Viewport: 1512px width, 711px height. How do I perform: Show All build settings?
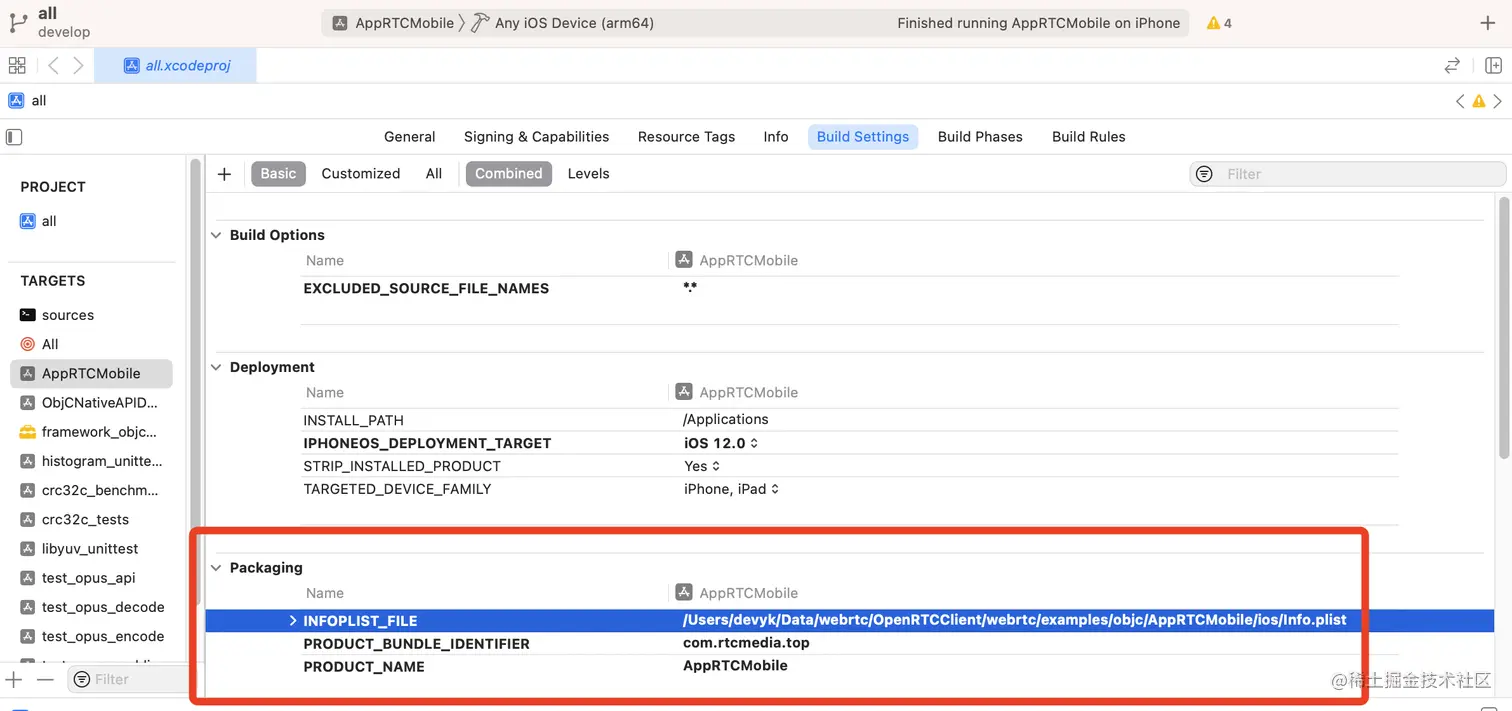pos(433,173)
